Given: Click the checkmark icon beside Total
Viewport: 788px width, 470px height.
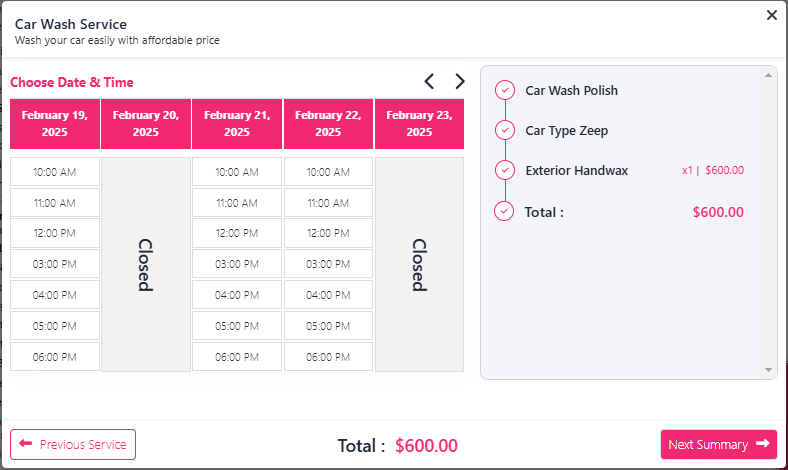Looking at the screenshot, I should coord(504,212).
